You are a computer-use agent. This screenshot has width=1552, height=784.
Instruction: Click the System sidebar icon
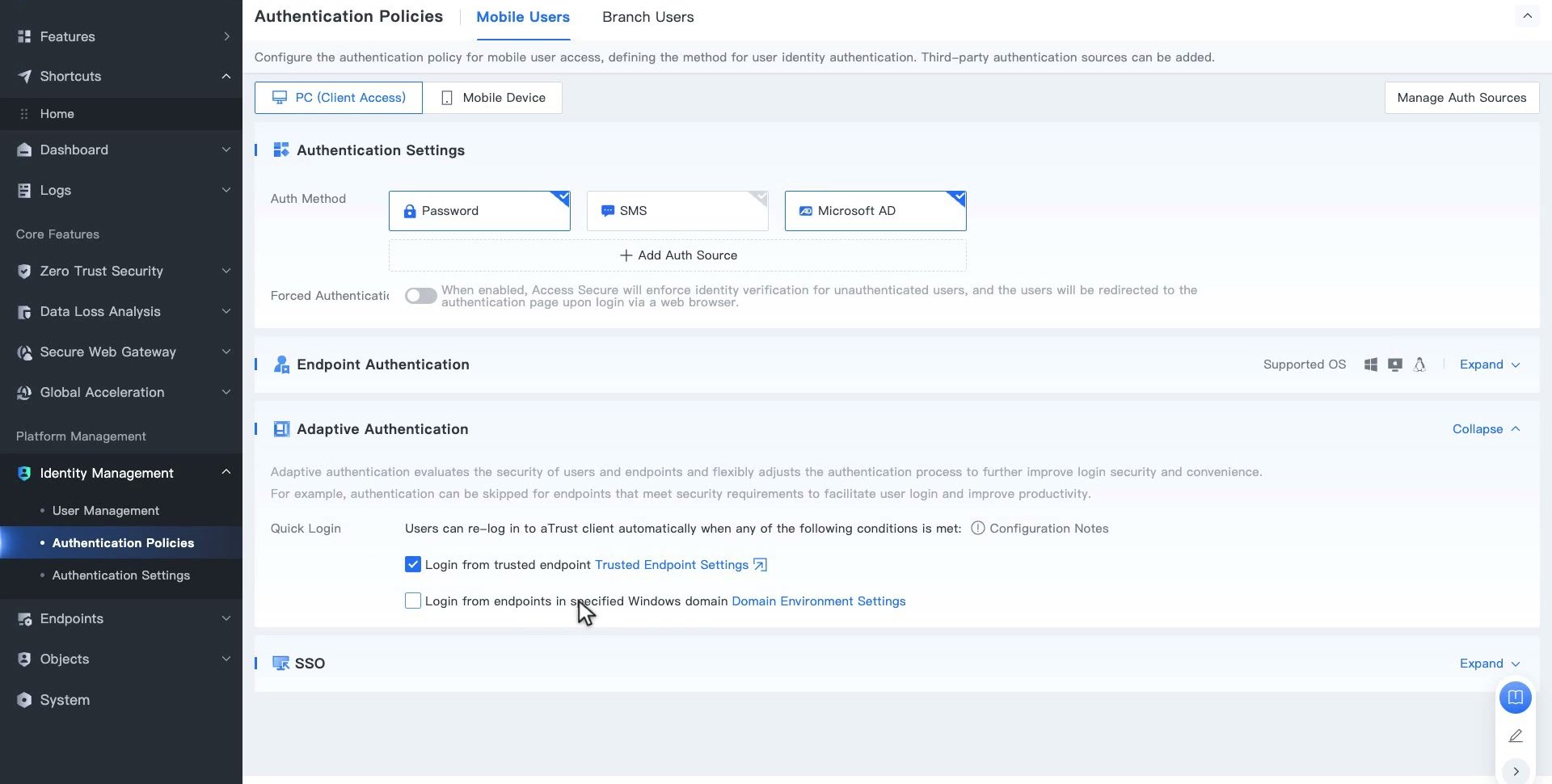point(24,700)
